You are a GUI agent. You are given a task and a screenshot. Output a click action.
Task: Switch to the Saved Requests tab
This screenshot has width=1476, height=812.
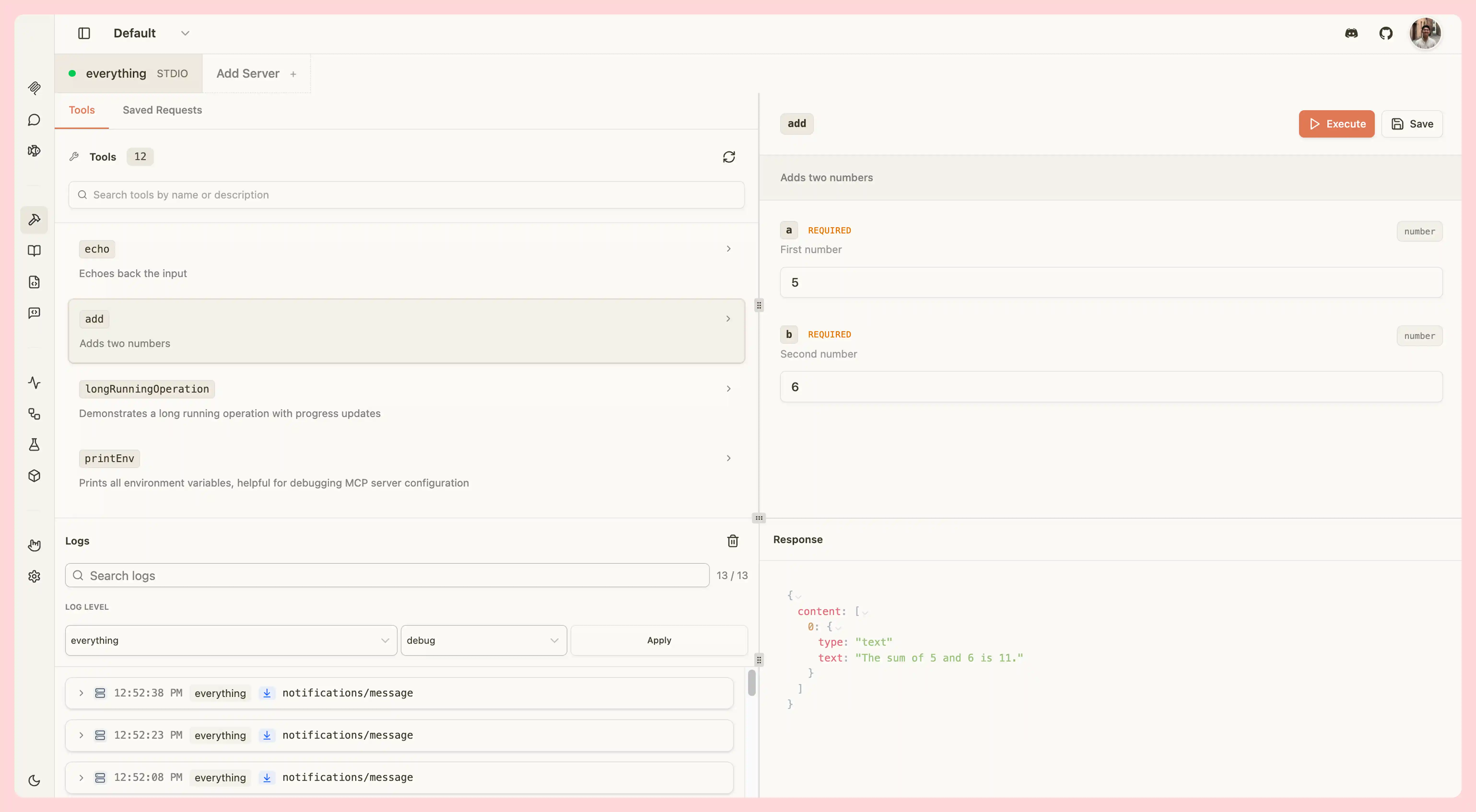(x=162, y=110)
